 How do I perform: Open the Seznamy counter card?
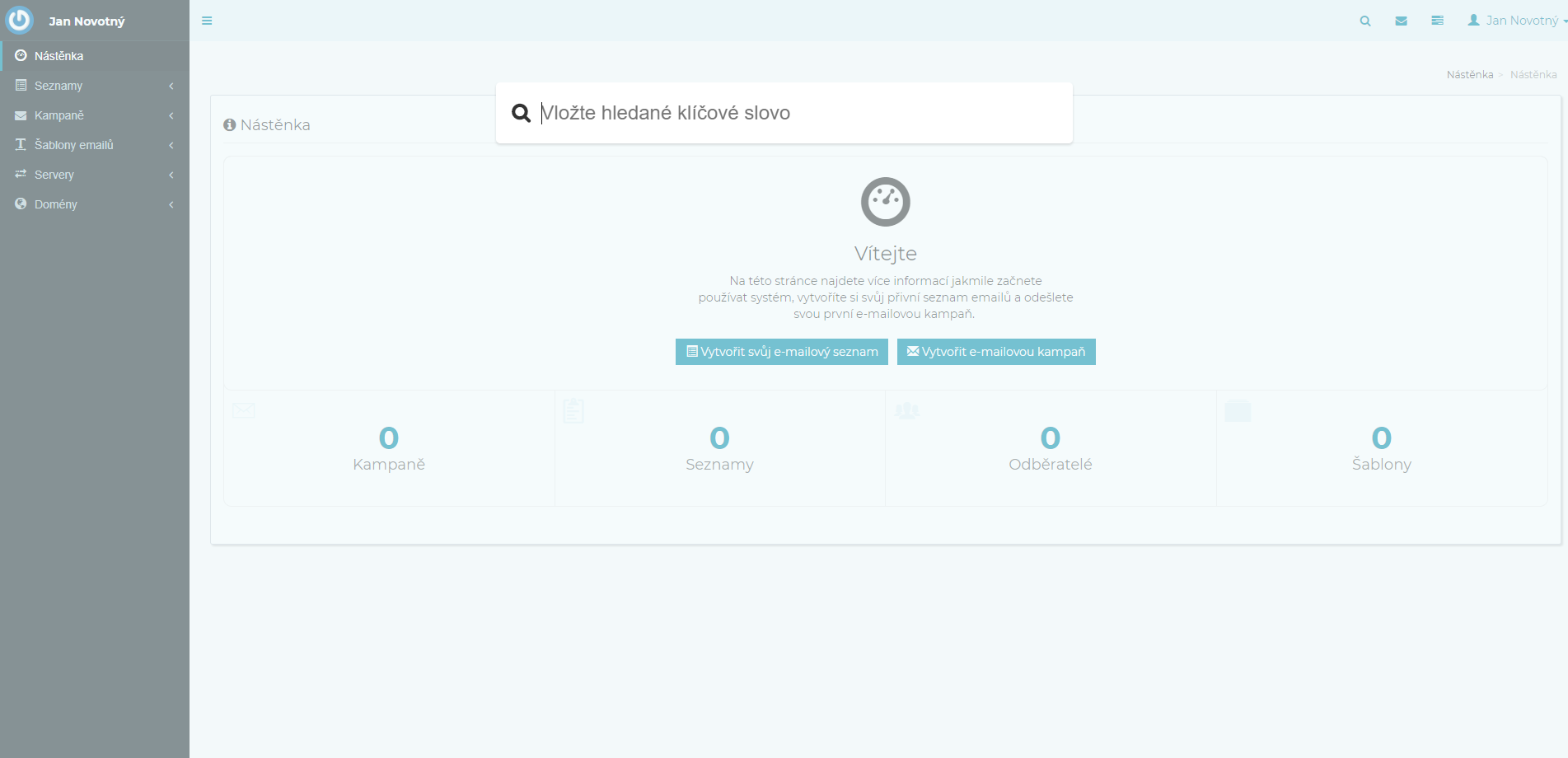[720, 448]
